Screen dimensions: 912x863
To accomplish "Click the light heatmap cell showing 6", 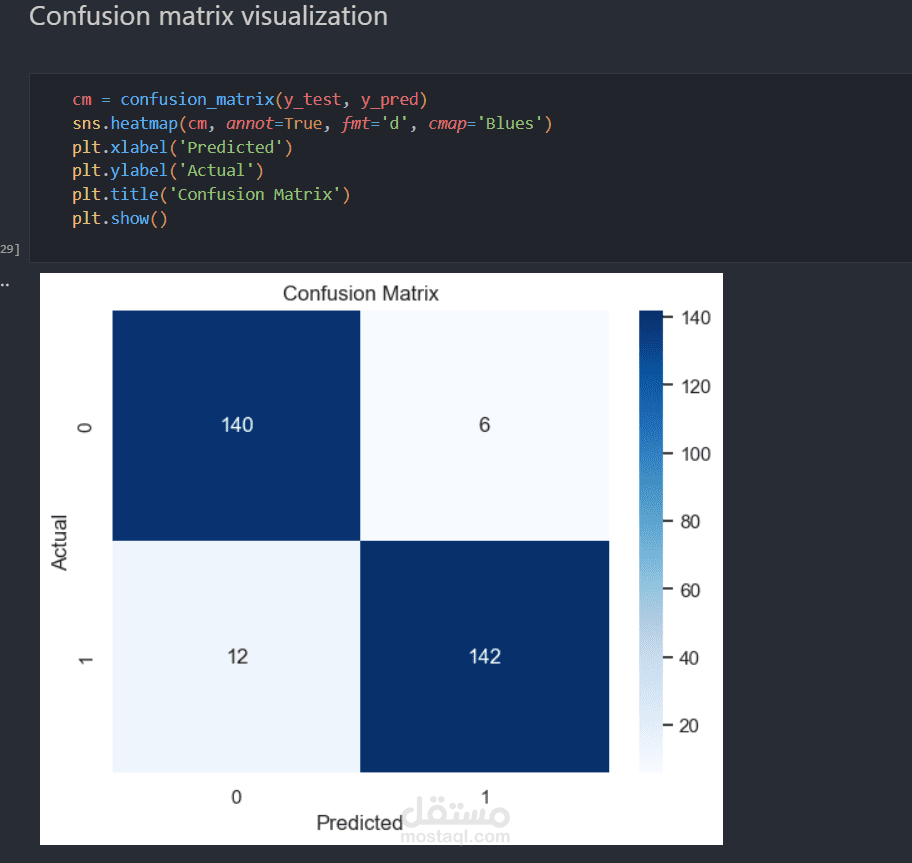I will point(484,425).
